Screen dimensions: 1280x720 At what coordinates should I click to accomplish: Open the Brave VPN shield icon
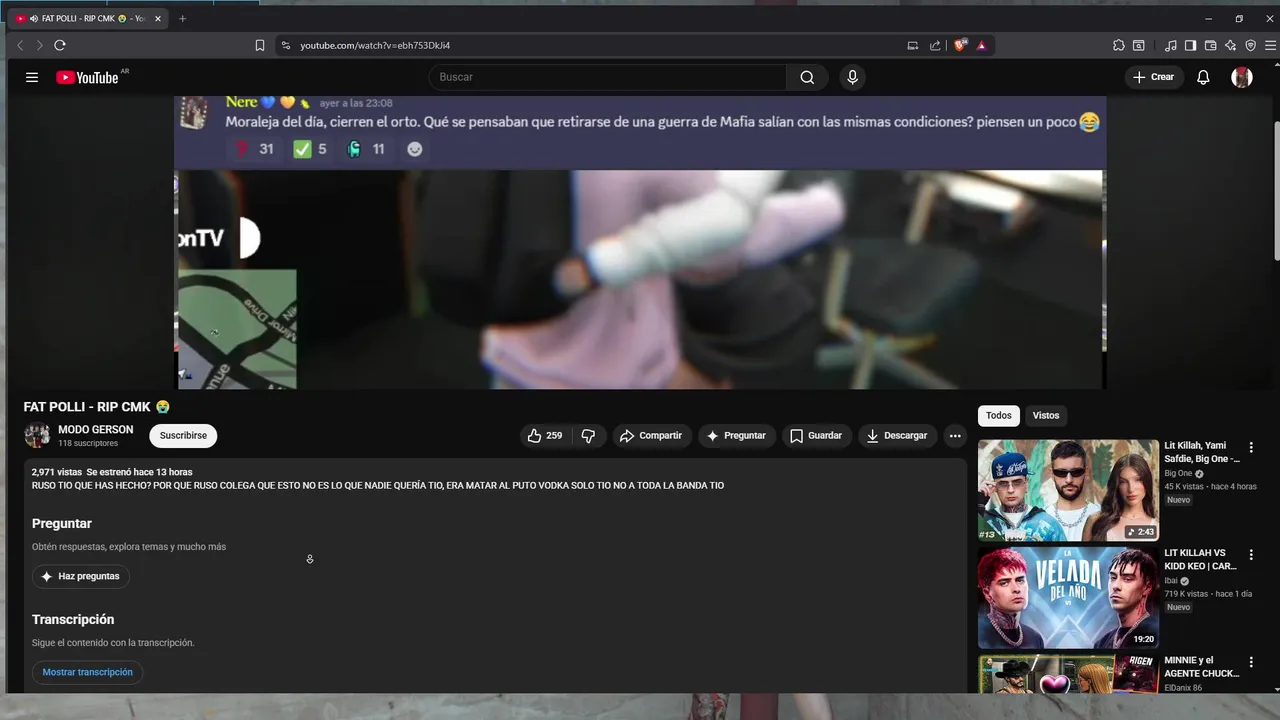[x=1250, y=45]
